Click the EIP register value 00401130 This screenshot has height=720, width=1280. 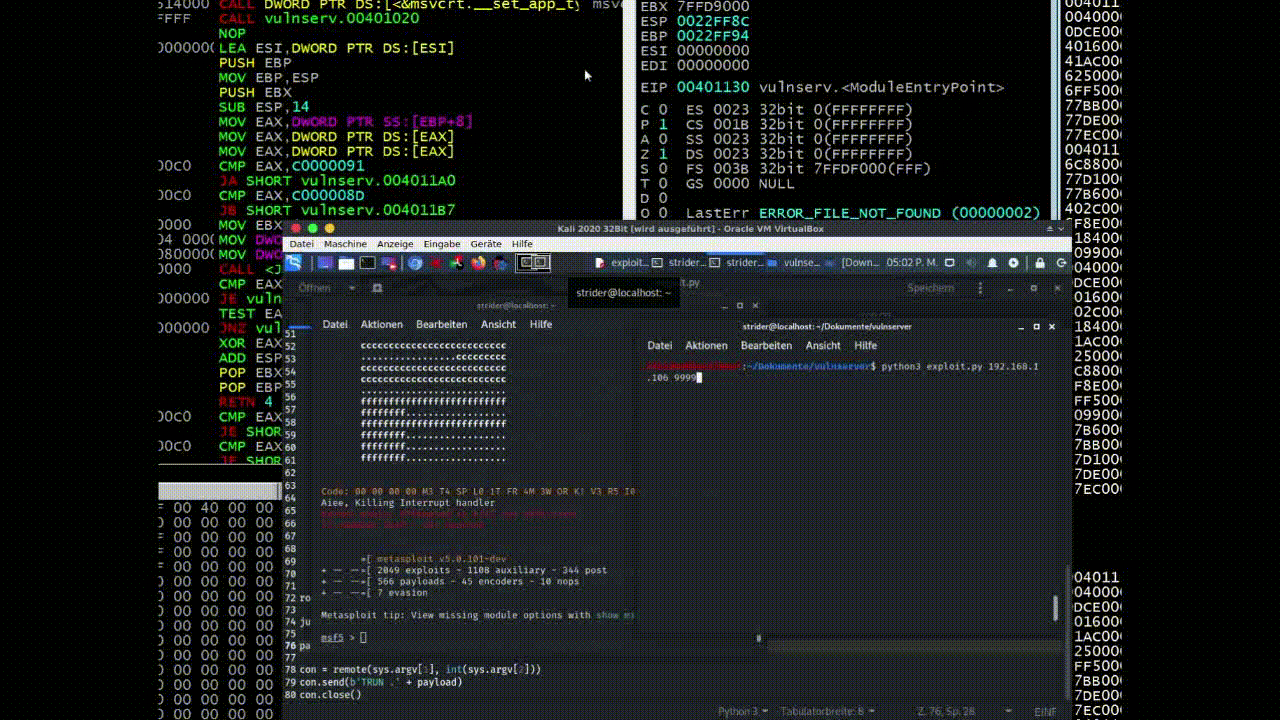point(713,87)
